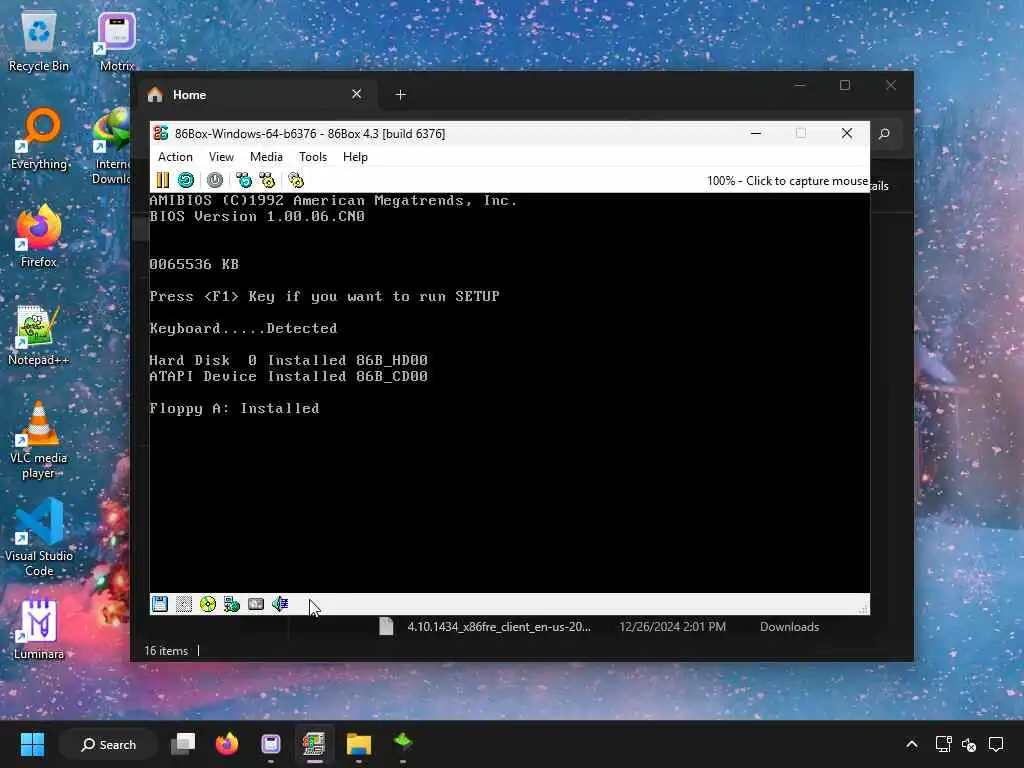1024x768 pixels.
Task: Open the View menu
Action: (221, 157)
